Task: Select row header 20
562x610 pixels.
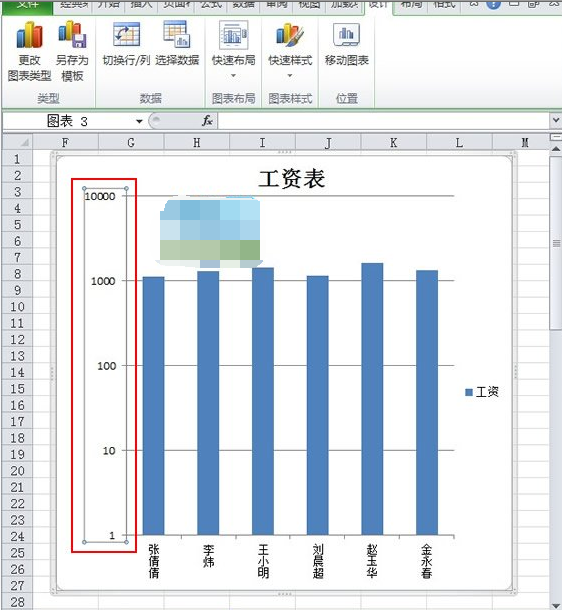Action: coord(17,471)
